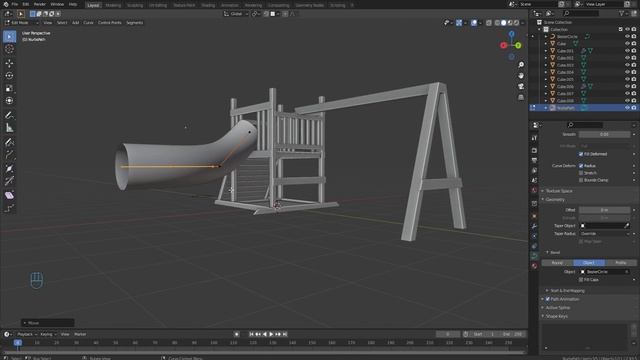Open the timeline Playback dropdown
Viewport: 640px width, 360px height.
click(27, 334)
